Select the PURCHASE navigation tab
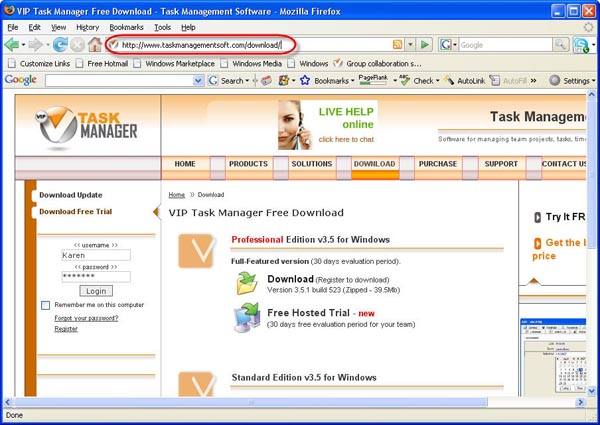600x425 pixels. point(438,164)
